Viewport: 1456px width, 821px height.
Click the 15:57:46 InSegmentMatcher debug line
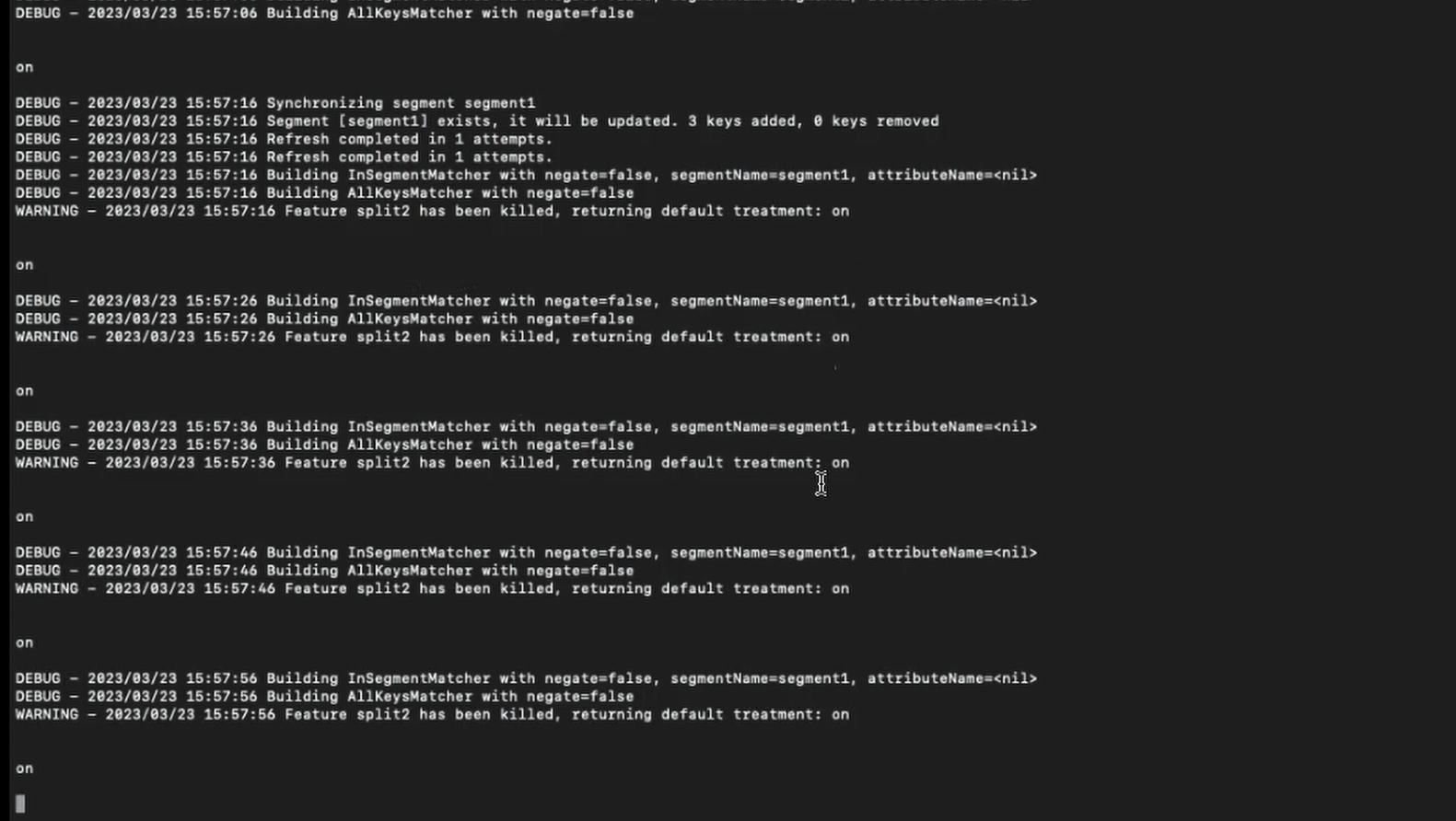[526, 553]
